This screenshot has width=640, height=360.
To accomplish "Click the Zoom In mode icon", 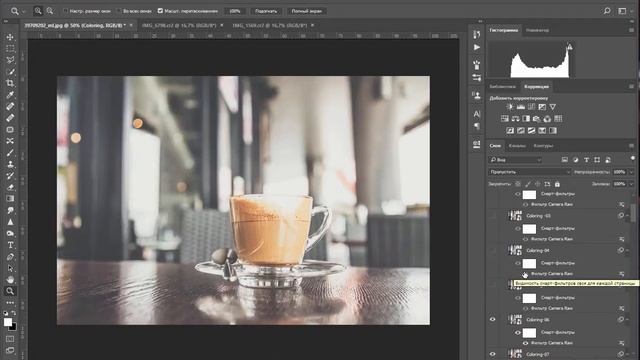I will point(38,11).
